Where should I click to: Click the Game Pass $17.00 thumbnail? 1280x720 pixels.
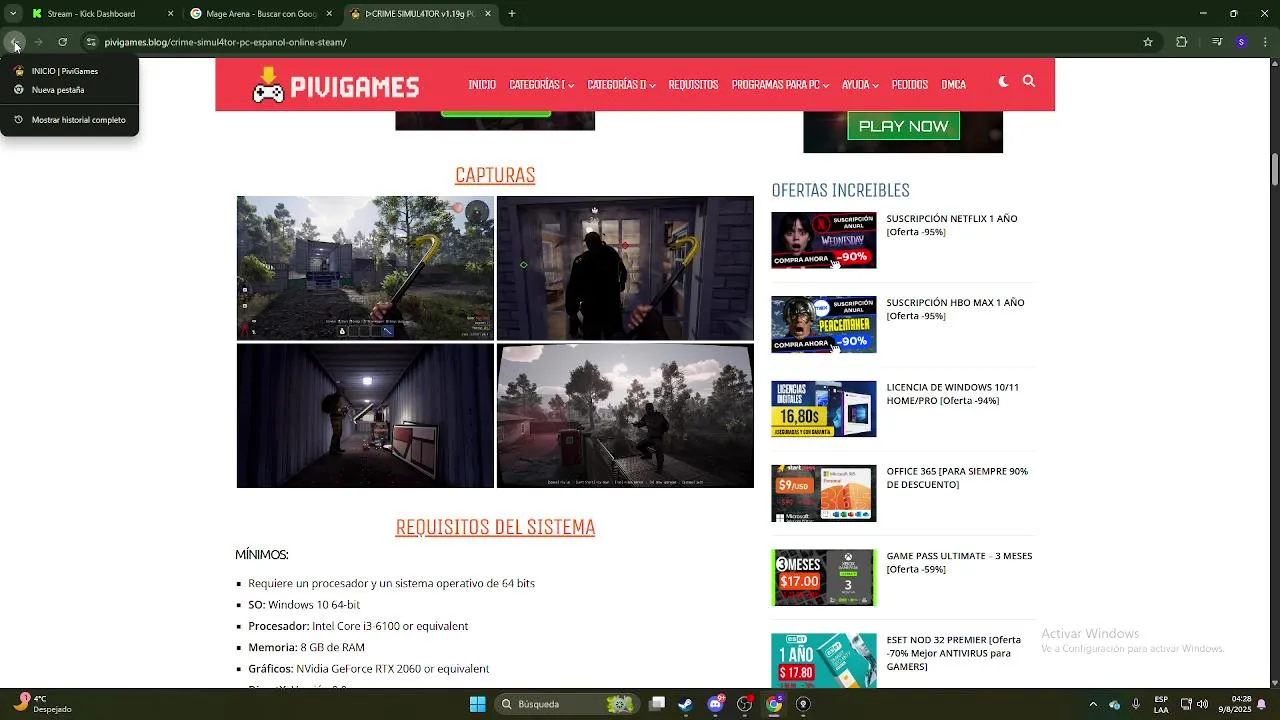click(824, 577)
